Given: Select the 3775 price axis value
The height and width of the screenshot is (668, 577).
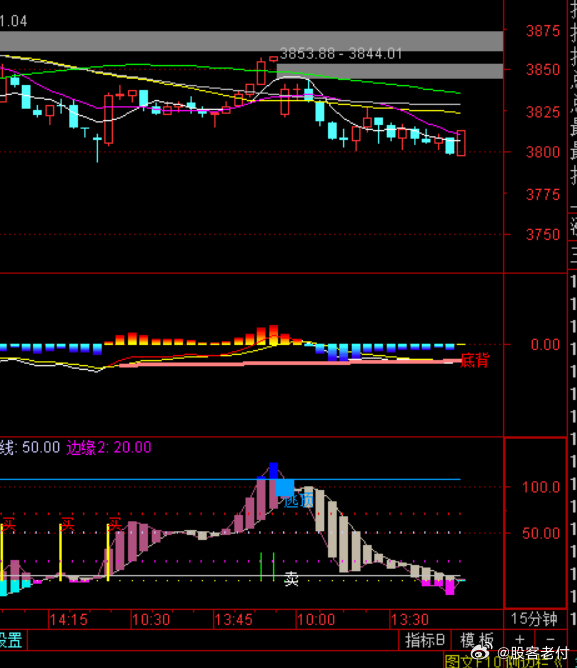Looking at the screenshot, I should pos(543,195).
